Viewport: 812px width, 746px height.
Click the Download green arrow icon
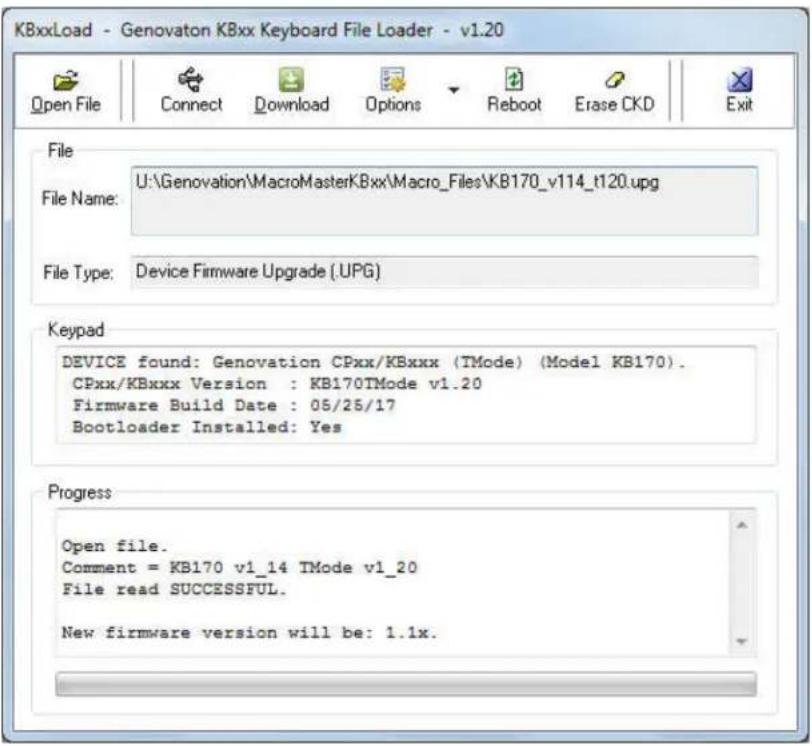point(291,80)
